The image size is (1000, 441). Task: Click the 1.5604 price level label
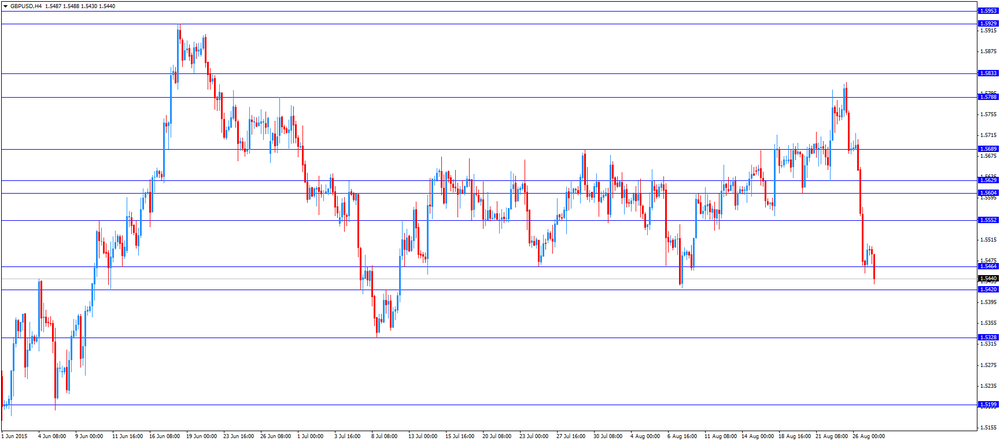click(x=987, y=193)
